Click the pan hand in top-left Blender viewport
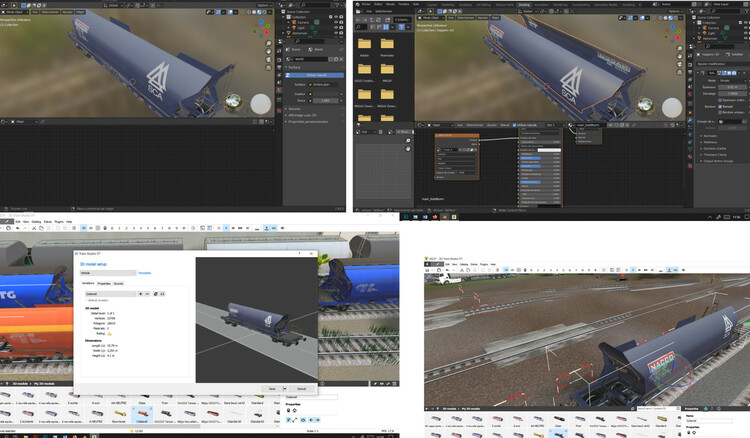Viewport: 750px width, 438px height. [x=269, y=52]
